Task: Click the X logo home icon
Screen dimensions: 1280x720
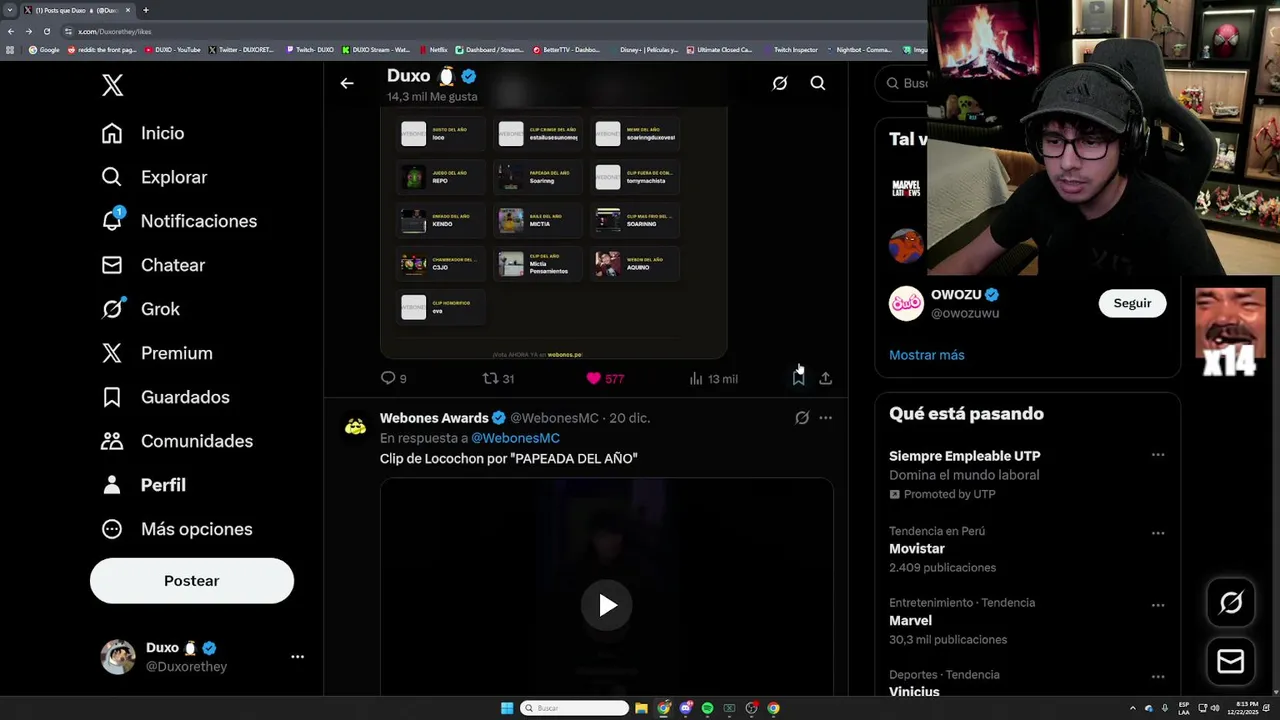Action: (x=112, y=85)
